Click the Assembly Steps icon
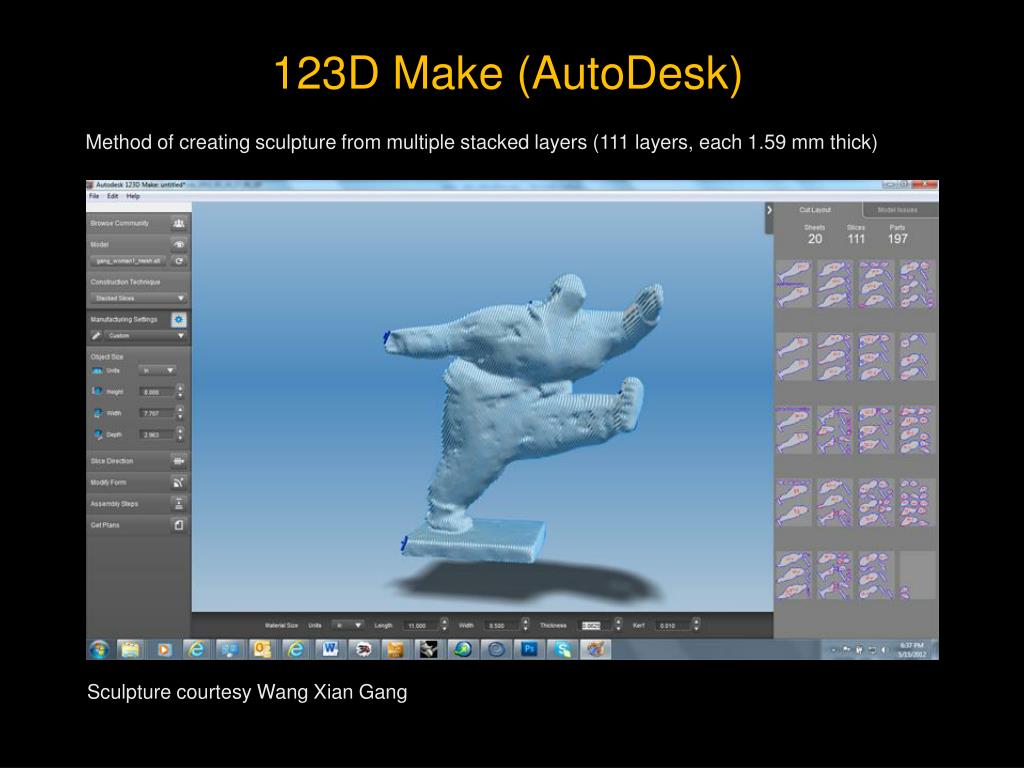This screenshot has width=1024, height=768. (179, 504)
